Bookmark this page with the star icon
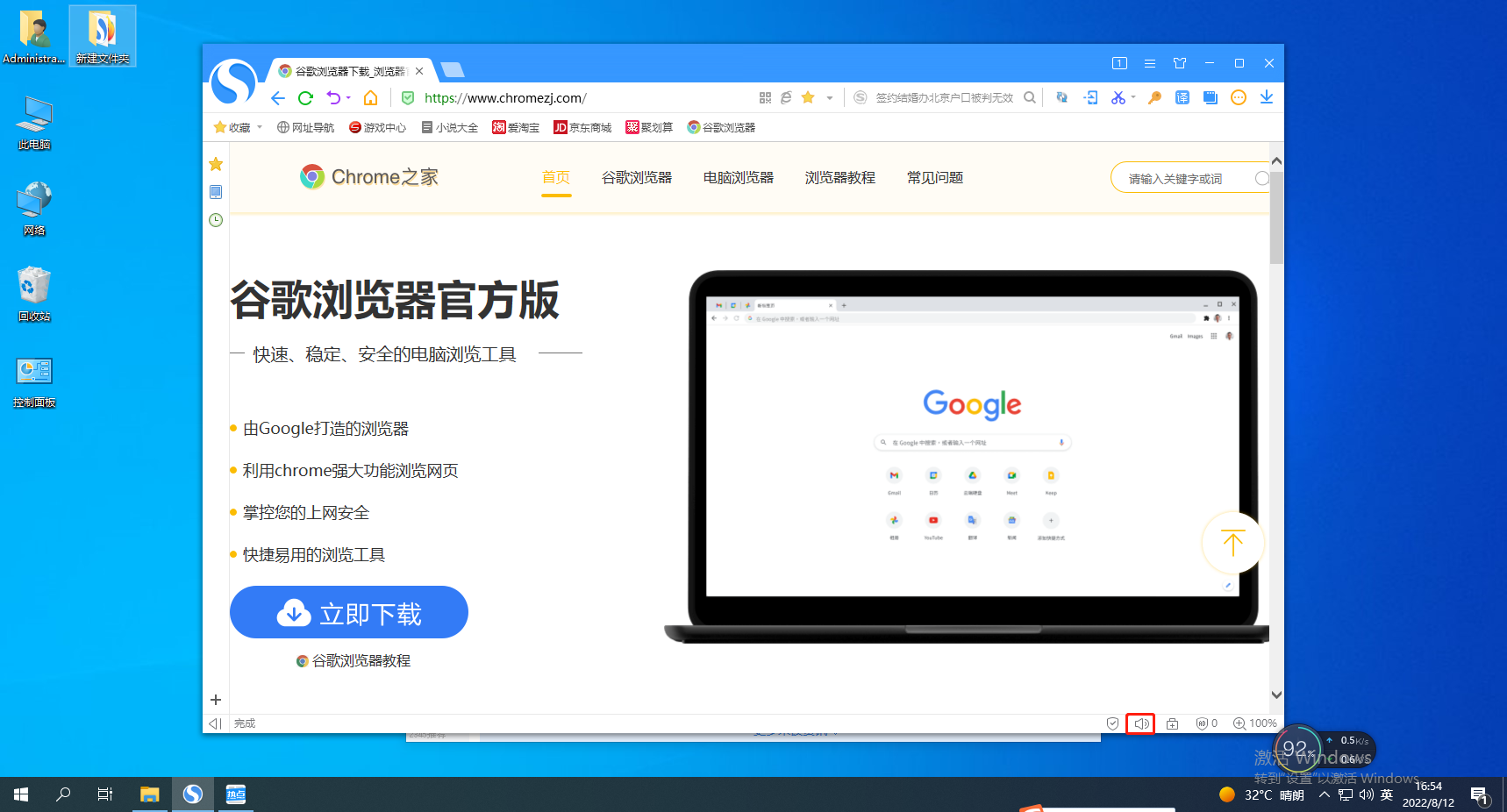The width and height of the screenshot is (1507, 812). tap(808, 97)
